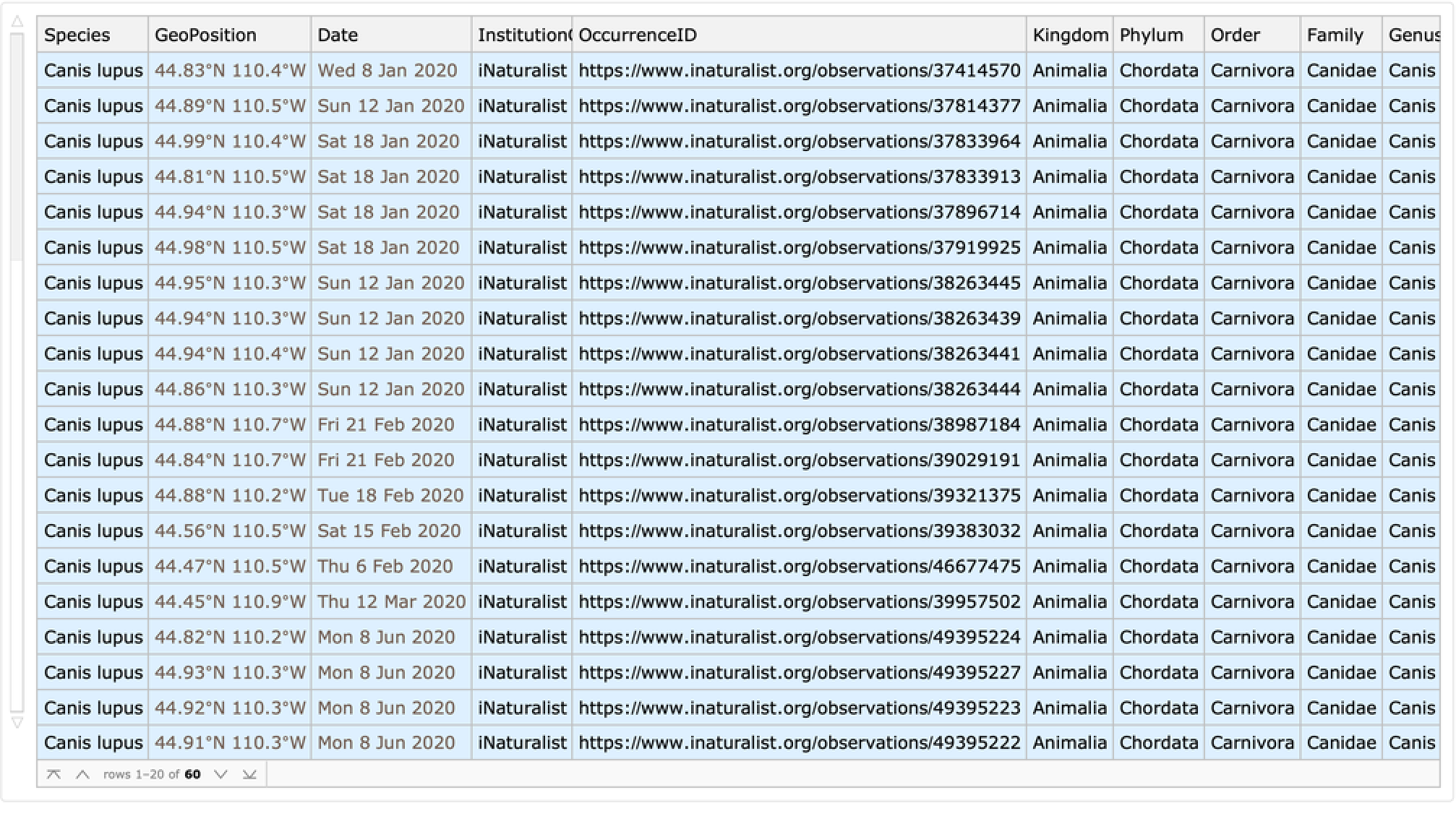Click the vertical scrollbar thumb
The height and width of the screenshot is (824, 1456).
click(17, 145)
